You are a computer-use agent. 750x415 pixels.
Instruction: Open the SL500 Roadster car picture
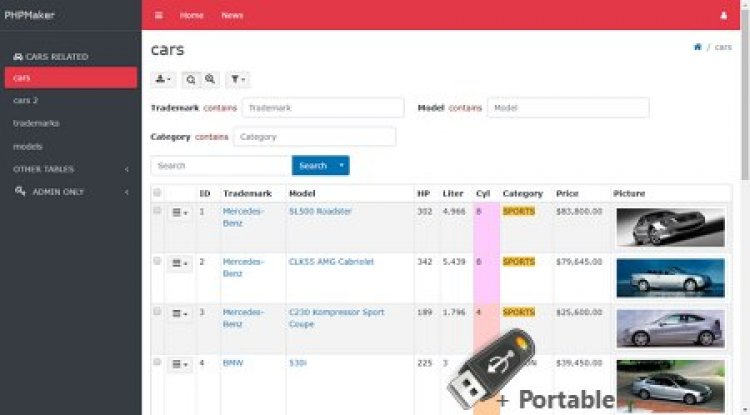pyautogui.click(x=671, y=227)
